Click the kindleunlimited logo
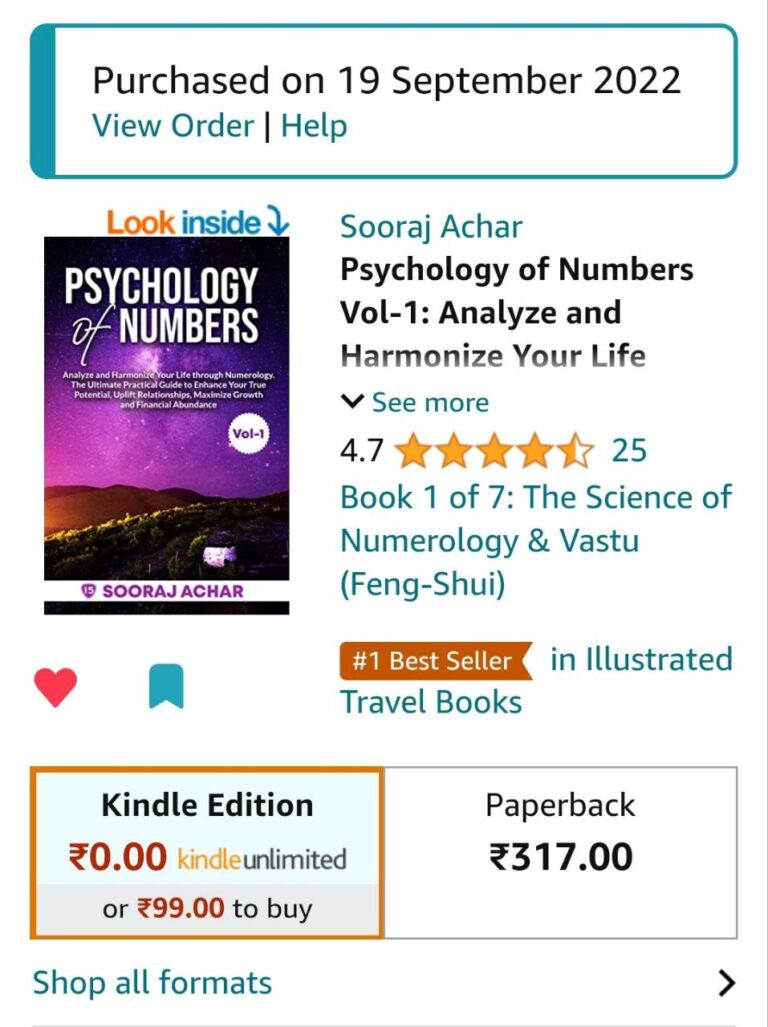 262,859
